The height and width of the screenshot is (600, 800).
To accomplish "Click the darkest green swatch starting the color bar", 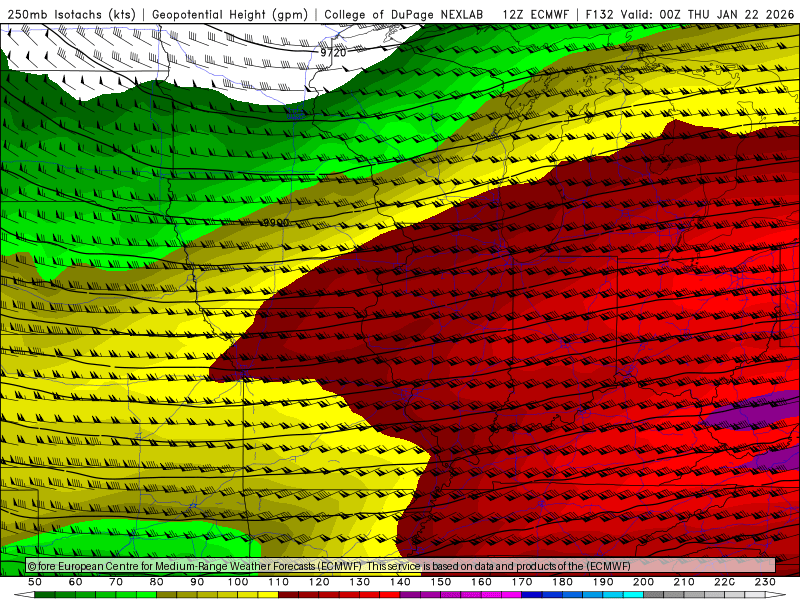I will 45,595.
